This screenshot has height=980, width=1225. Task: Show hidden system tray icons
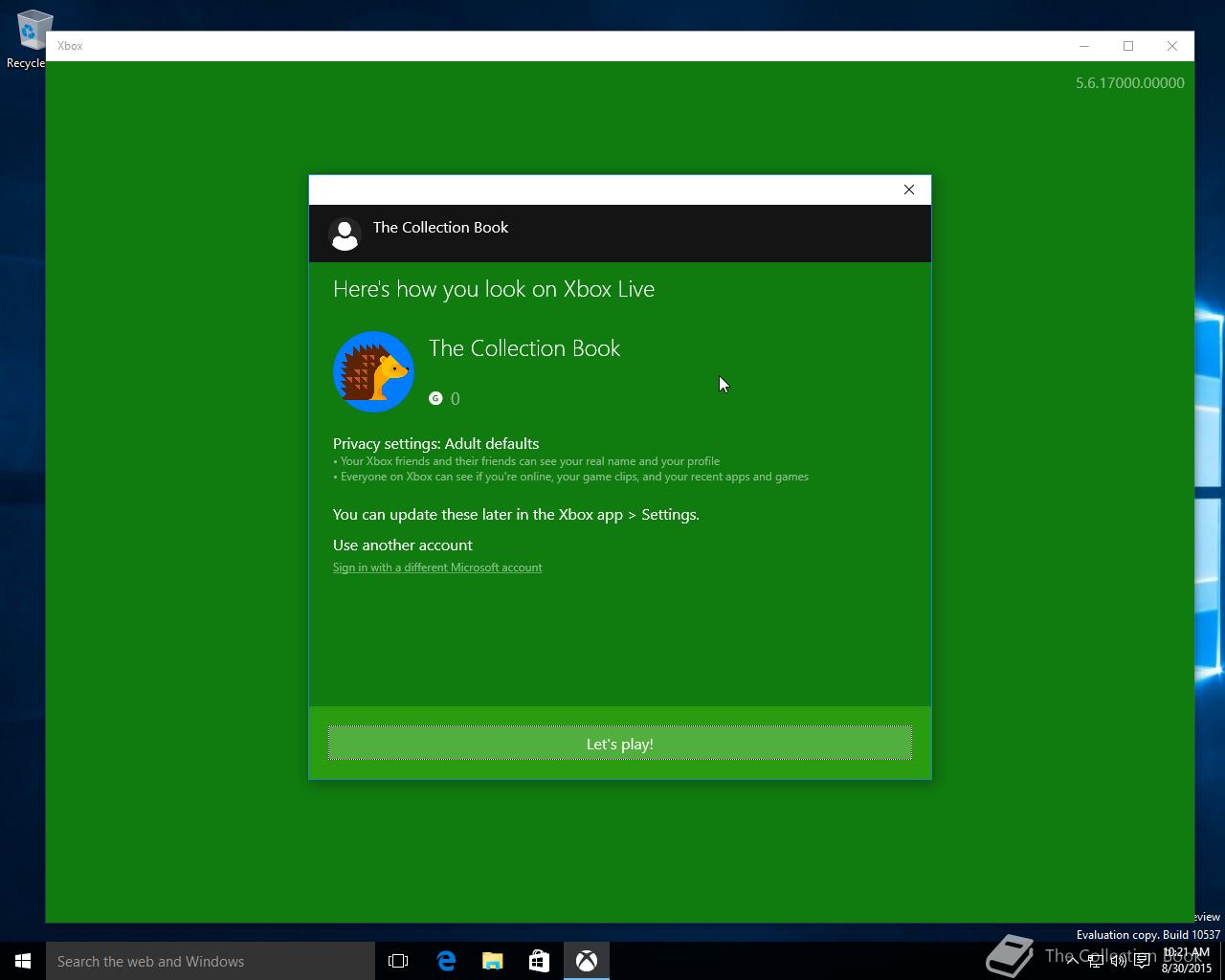[x=1072, y=961]
